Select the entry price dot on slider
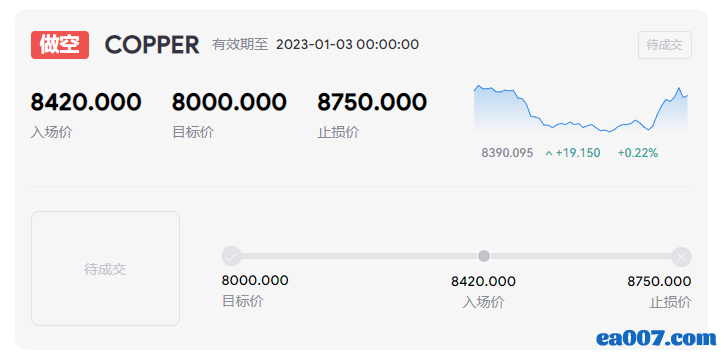Image resolution: width=726 pixels, height=362 pixels. pos(483,256)
